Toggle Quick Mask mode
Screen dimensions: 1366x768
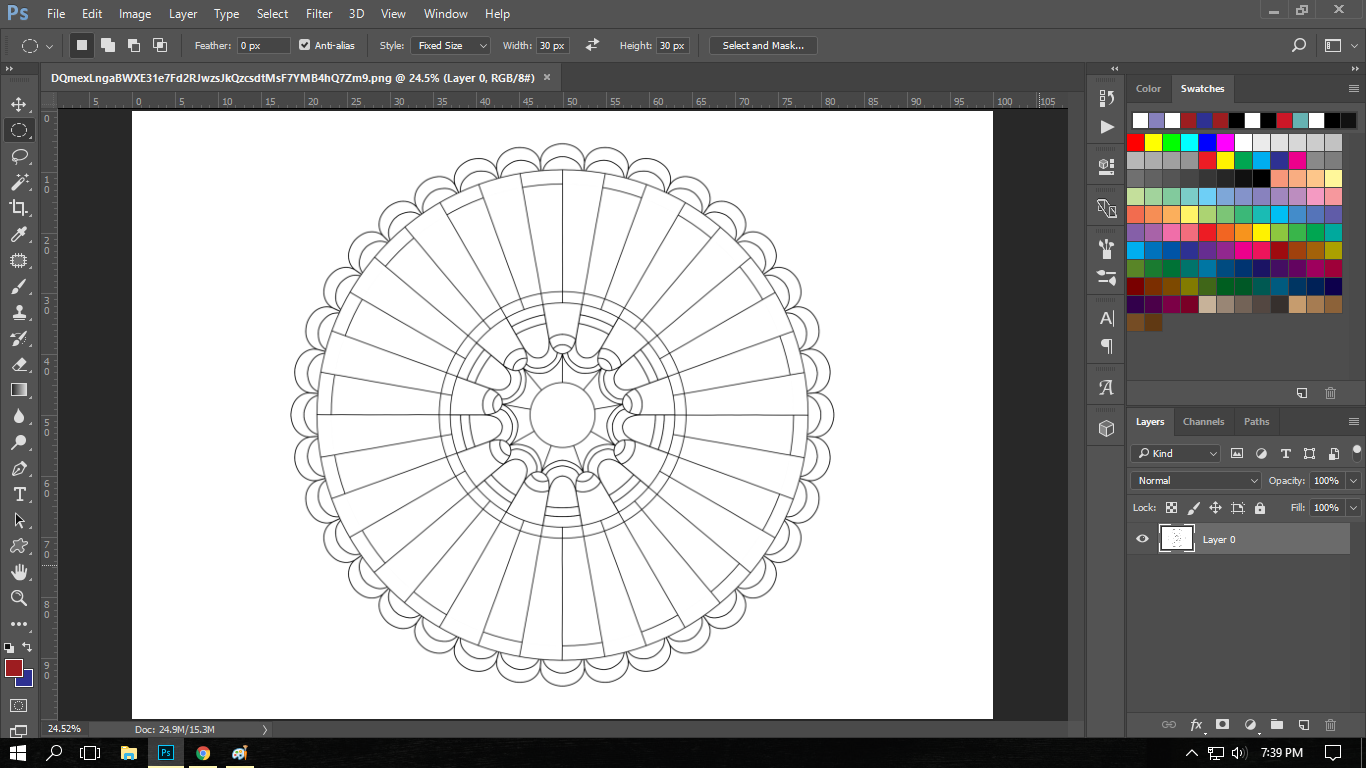19,705
